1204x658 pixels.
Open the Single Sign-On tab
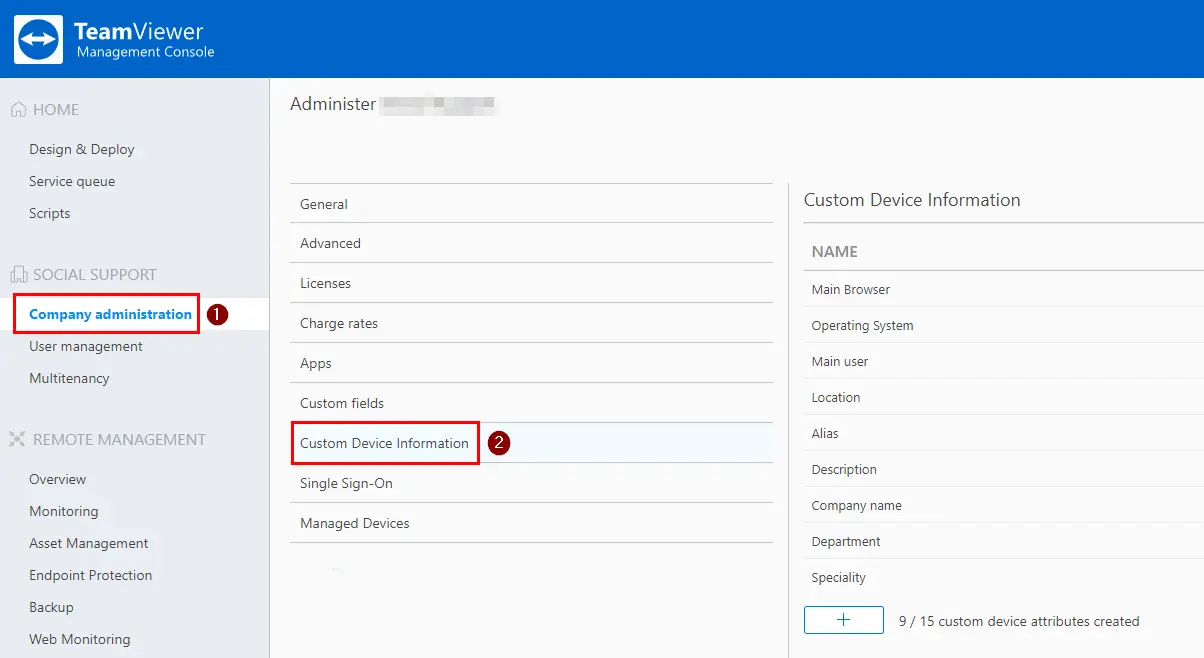(x=531, y=483)
